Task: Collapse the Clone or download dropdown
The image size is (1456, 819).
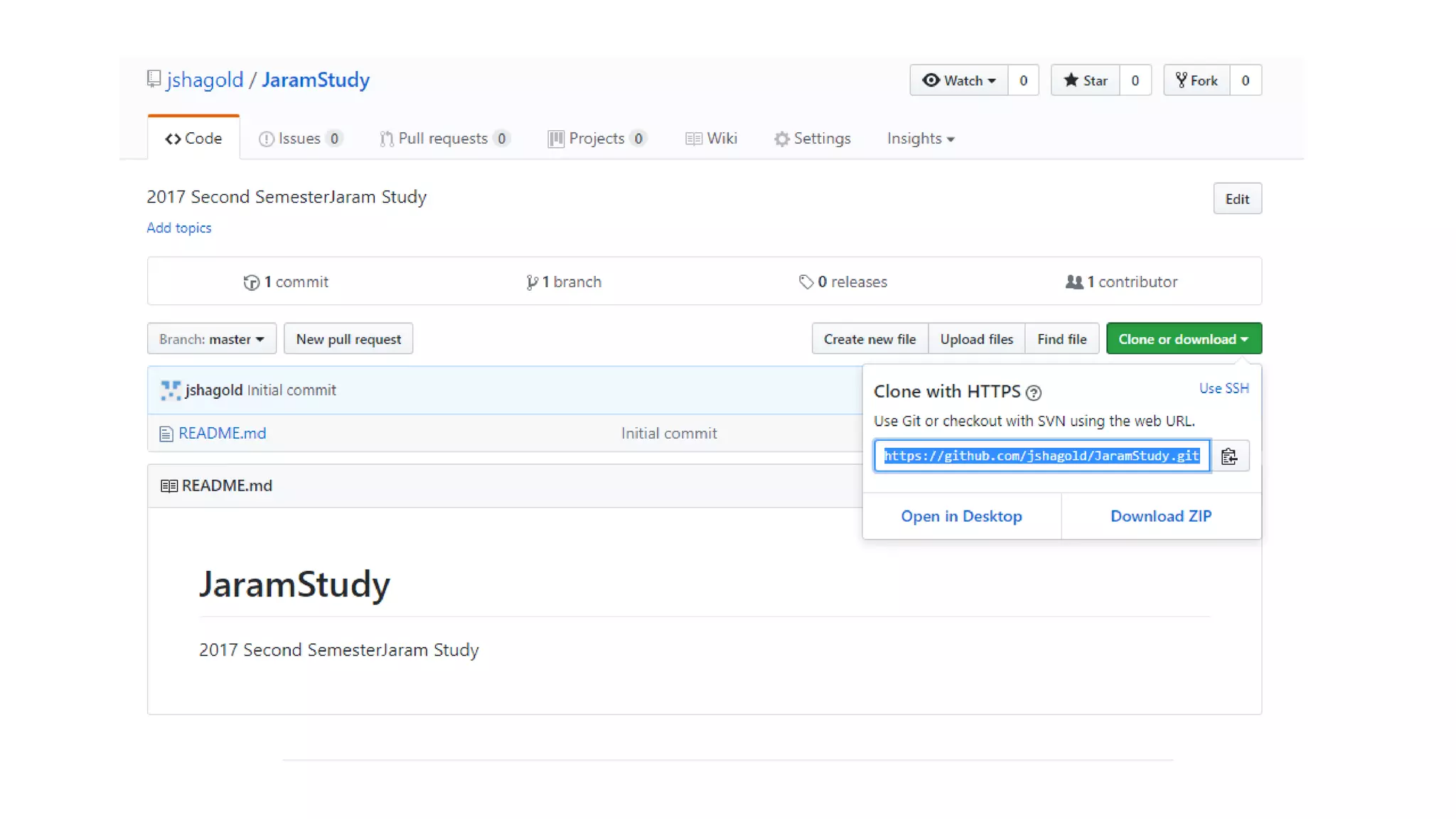Action: tap(1183, 339)
